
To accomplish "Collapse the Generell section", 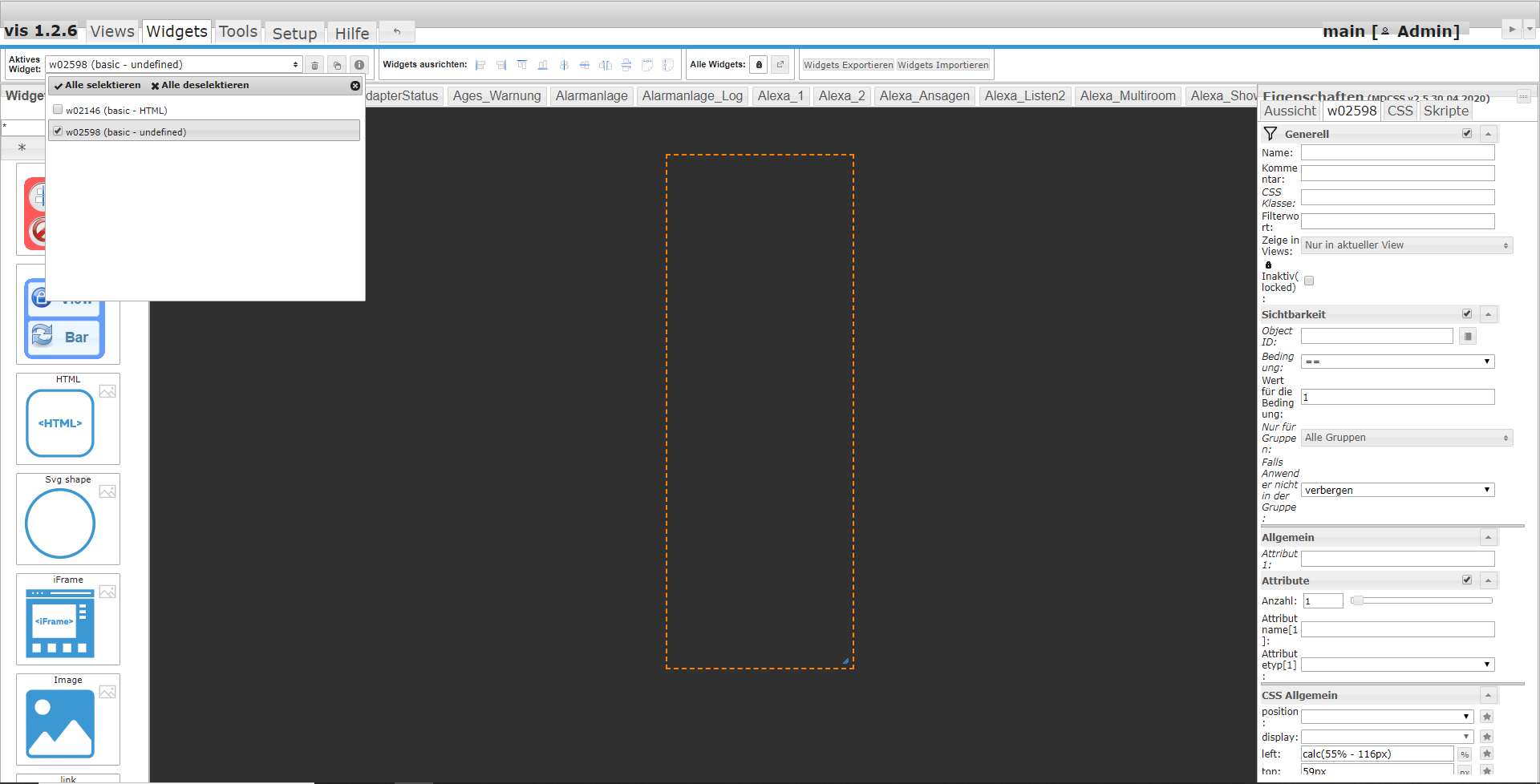I will coord(1488,134).
